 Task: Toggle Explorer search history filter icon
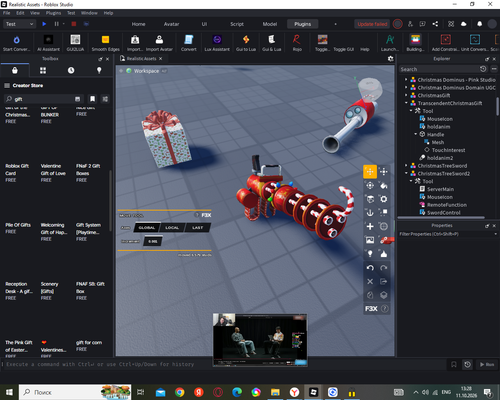click(x=483, y=69)
